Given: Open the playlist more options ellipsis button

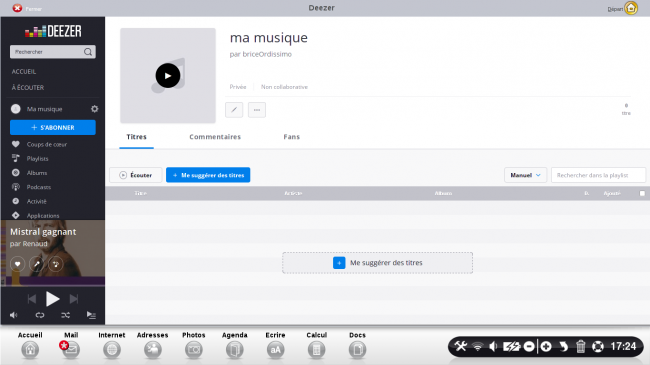Looking at the screenshot, I should (x=257, y=110).
